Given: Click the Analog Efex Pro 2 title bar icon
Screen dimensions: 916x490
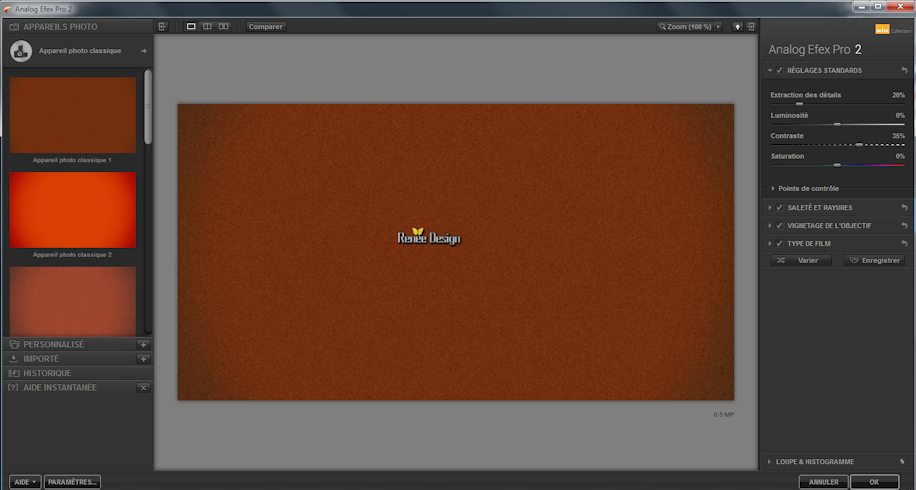Looking at the screenshot, I should [x=8, y=9].
